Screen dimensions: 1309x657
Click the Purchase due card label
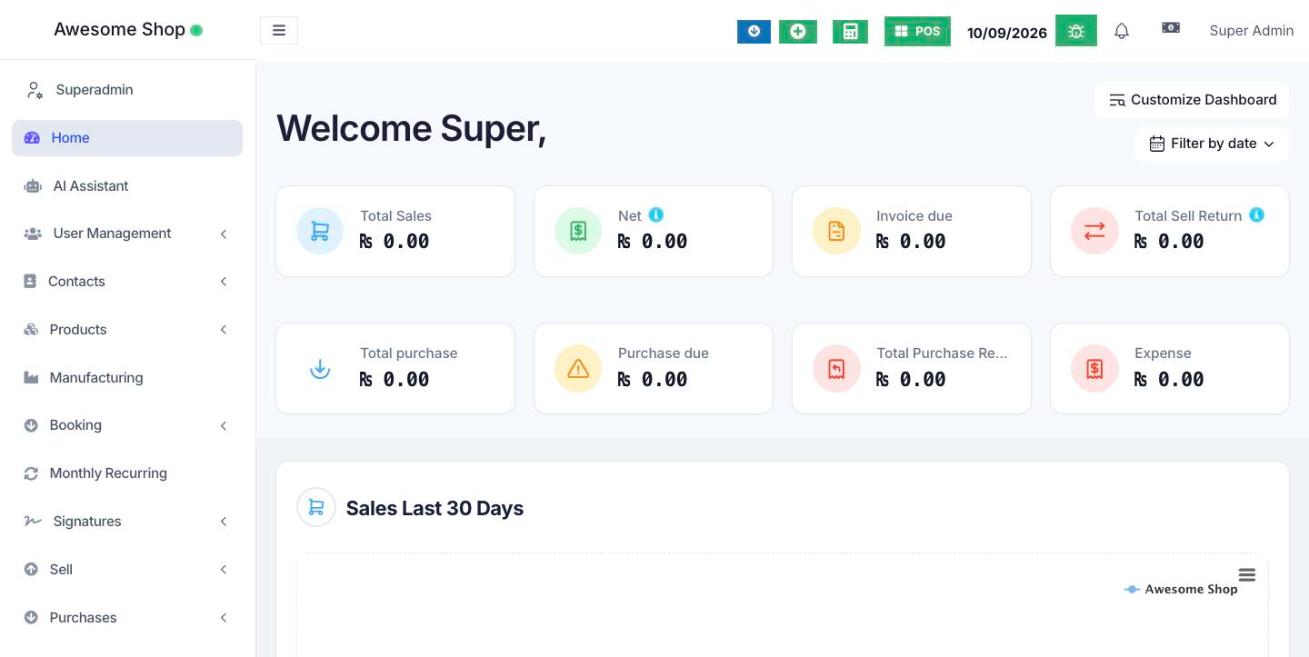point(663,353)
